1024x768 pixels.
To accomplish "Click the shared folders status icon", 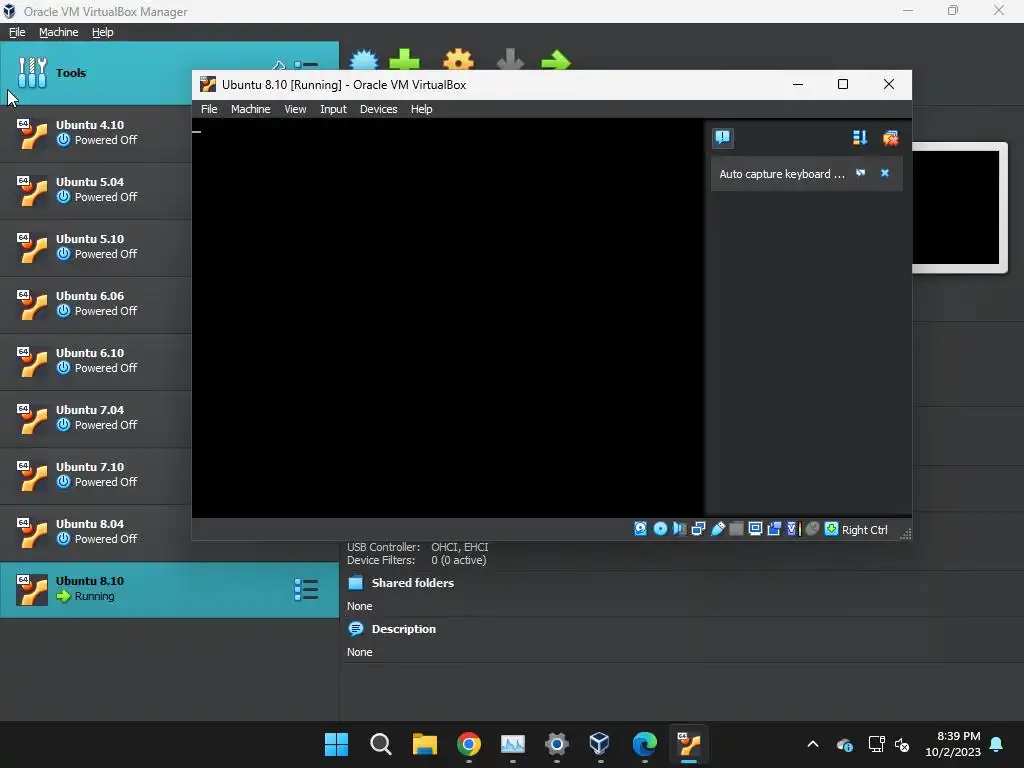I will [736, 529].
